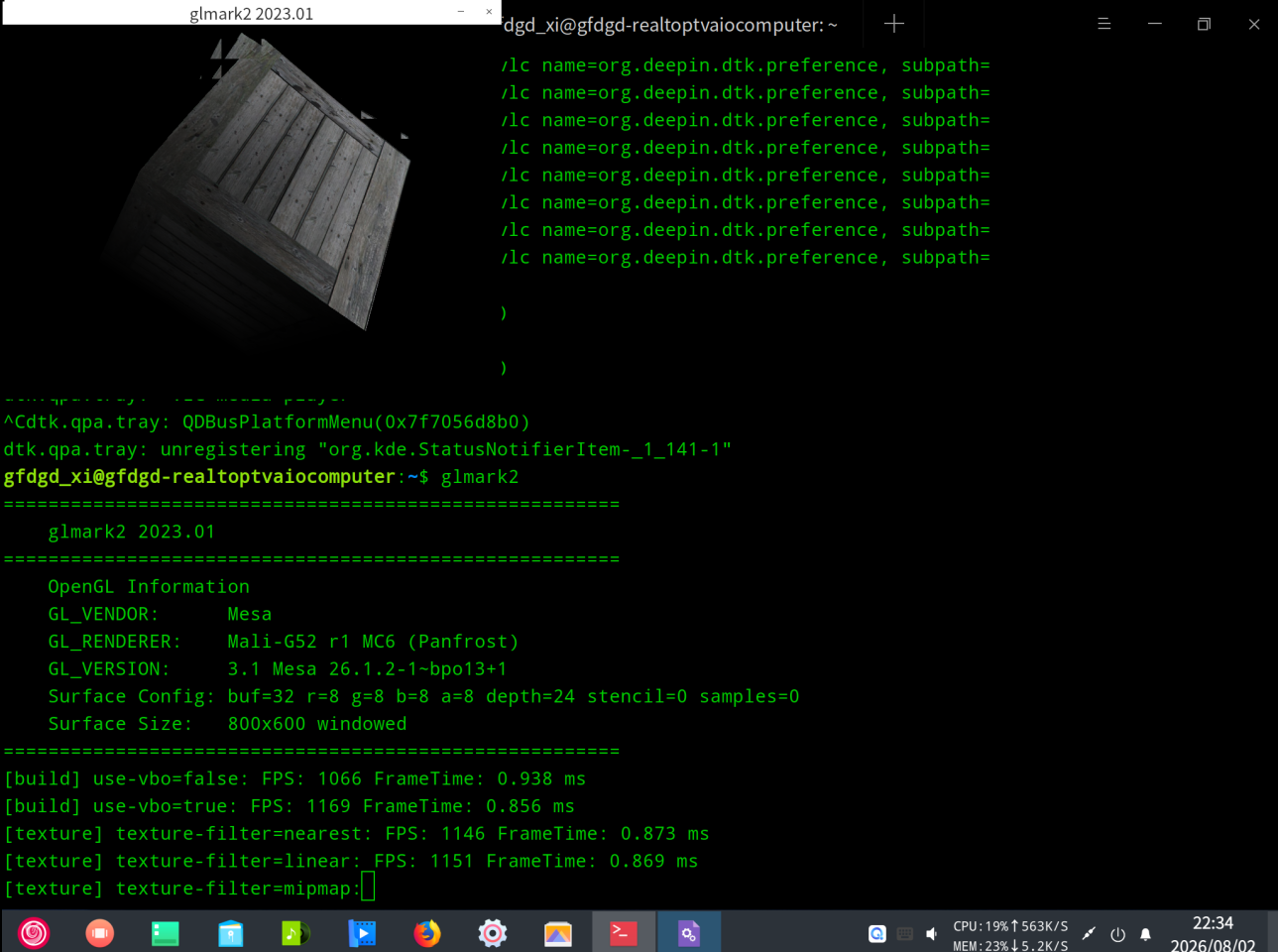Click the 'use-vbo=true: FPS: 1169' result line
1278x952 pixels.
pos(290,806)
